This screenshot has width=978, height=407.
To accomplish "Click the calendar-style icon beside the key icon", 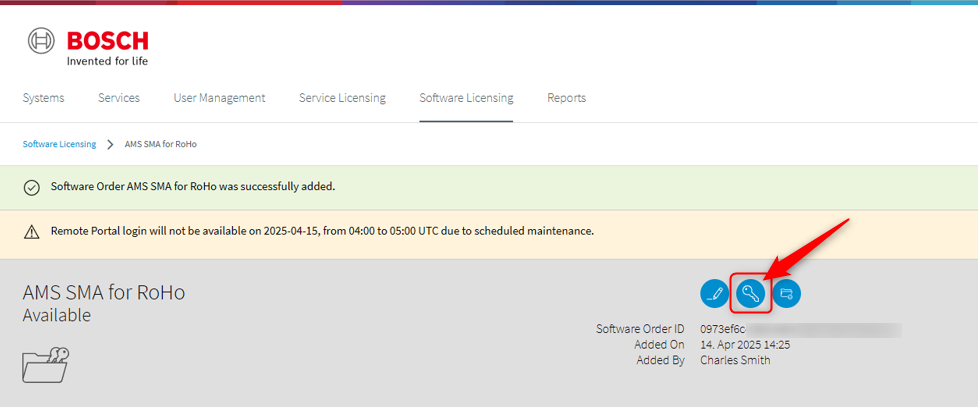I will point(787,293).
